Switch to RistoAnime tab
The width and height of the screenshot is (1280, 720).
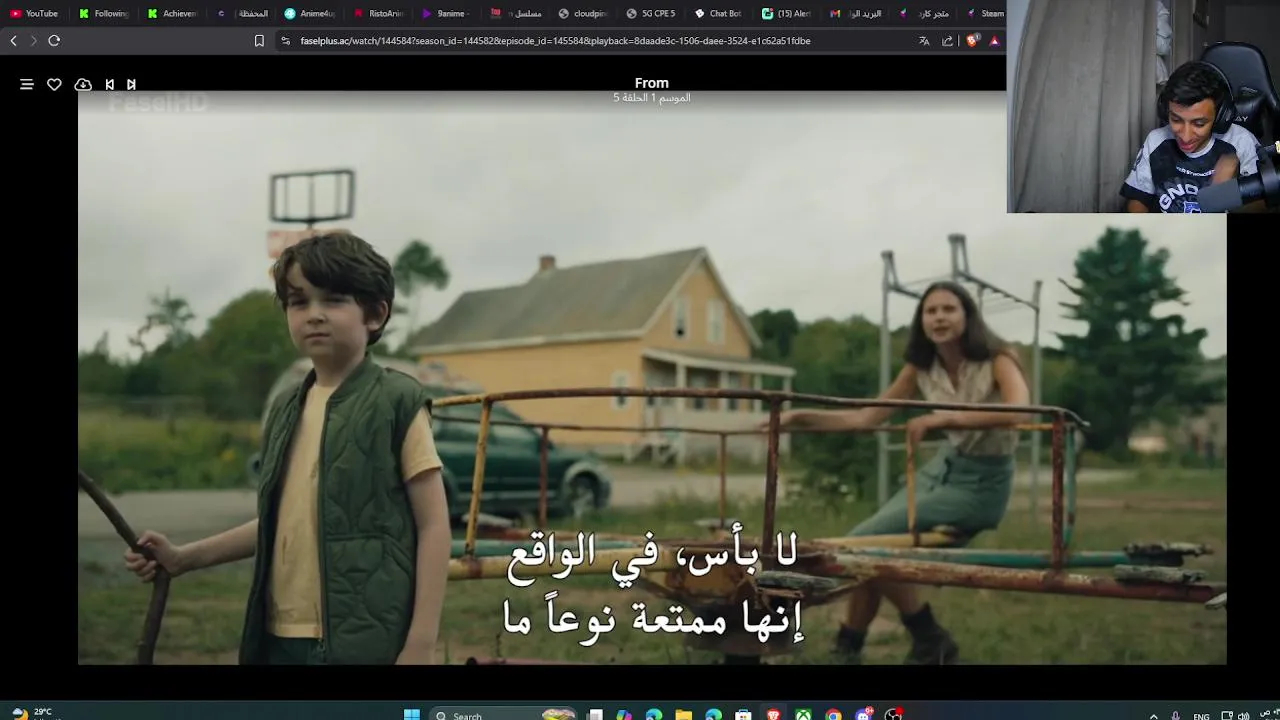click(379, 14)
